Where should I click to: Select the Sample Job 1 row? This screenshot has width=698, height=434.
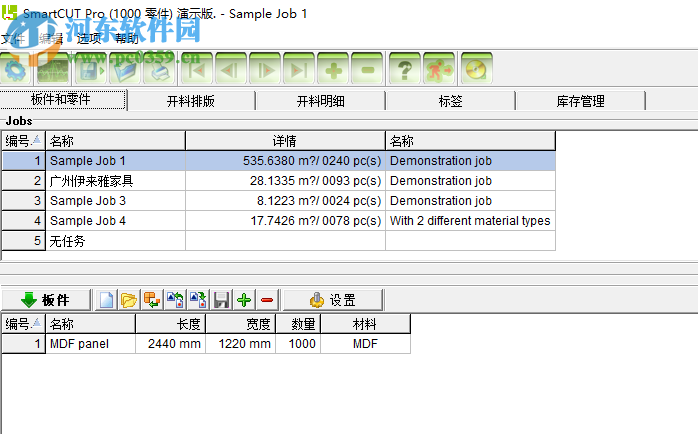coord(279,161)
